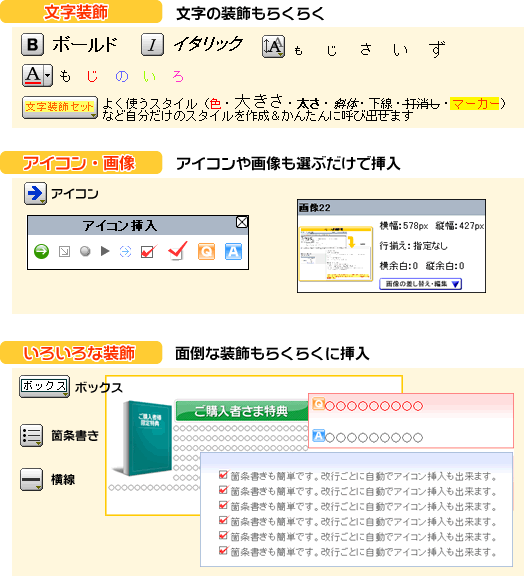Open the font color A dropdown arrow
The height and width of the screenshot is (576, 524).
pos(48,76)
